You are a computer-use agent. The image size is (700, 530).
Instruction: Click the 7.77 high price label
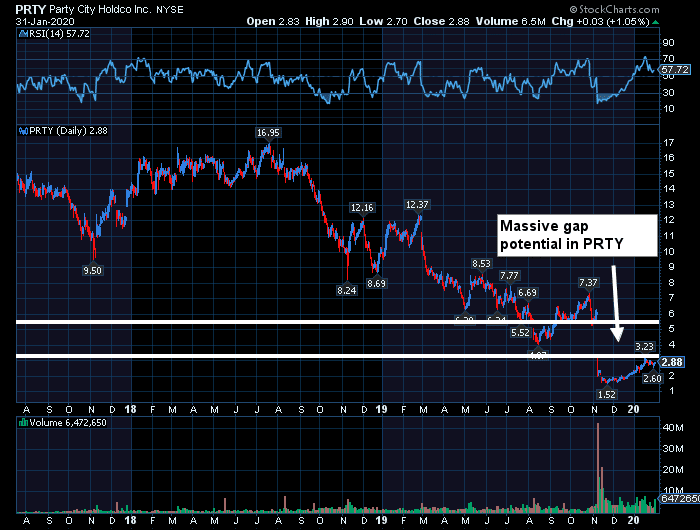point(509,275)
